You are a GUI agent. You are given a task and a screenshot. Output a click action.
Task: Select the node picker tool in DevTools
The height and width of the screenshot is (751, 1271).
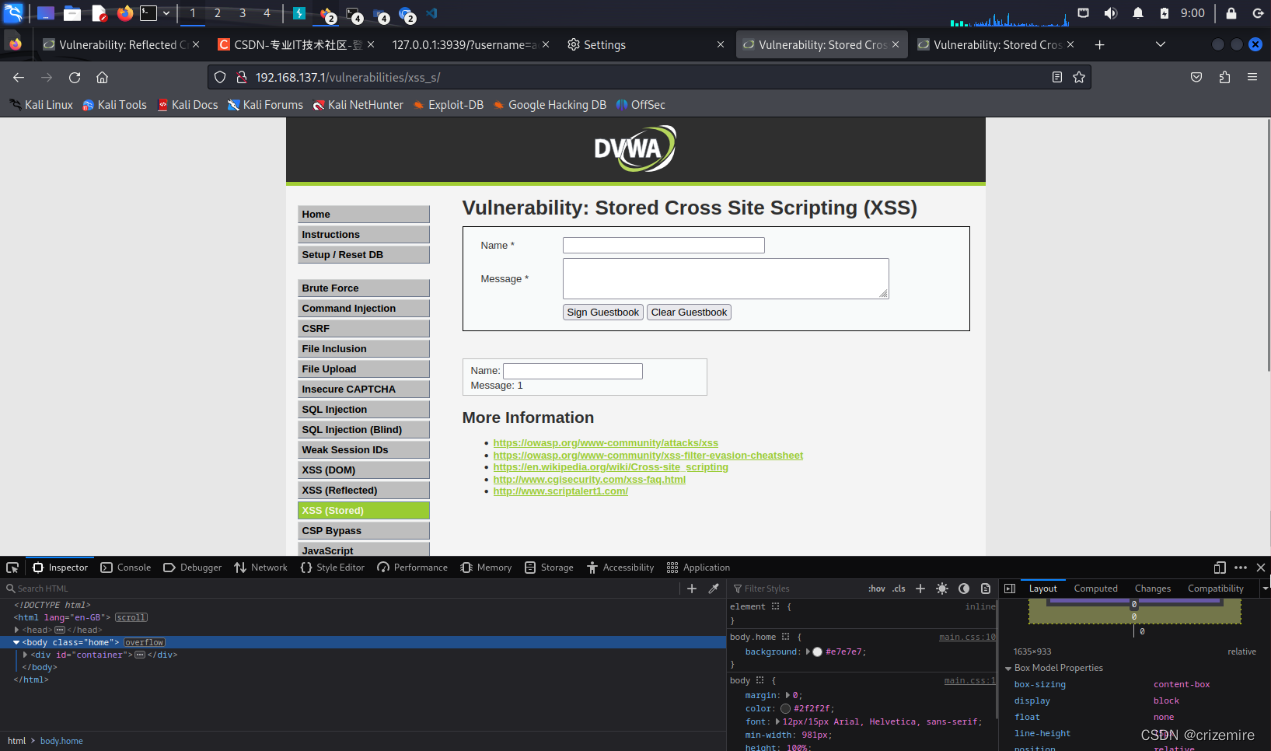12,567
